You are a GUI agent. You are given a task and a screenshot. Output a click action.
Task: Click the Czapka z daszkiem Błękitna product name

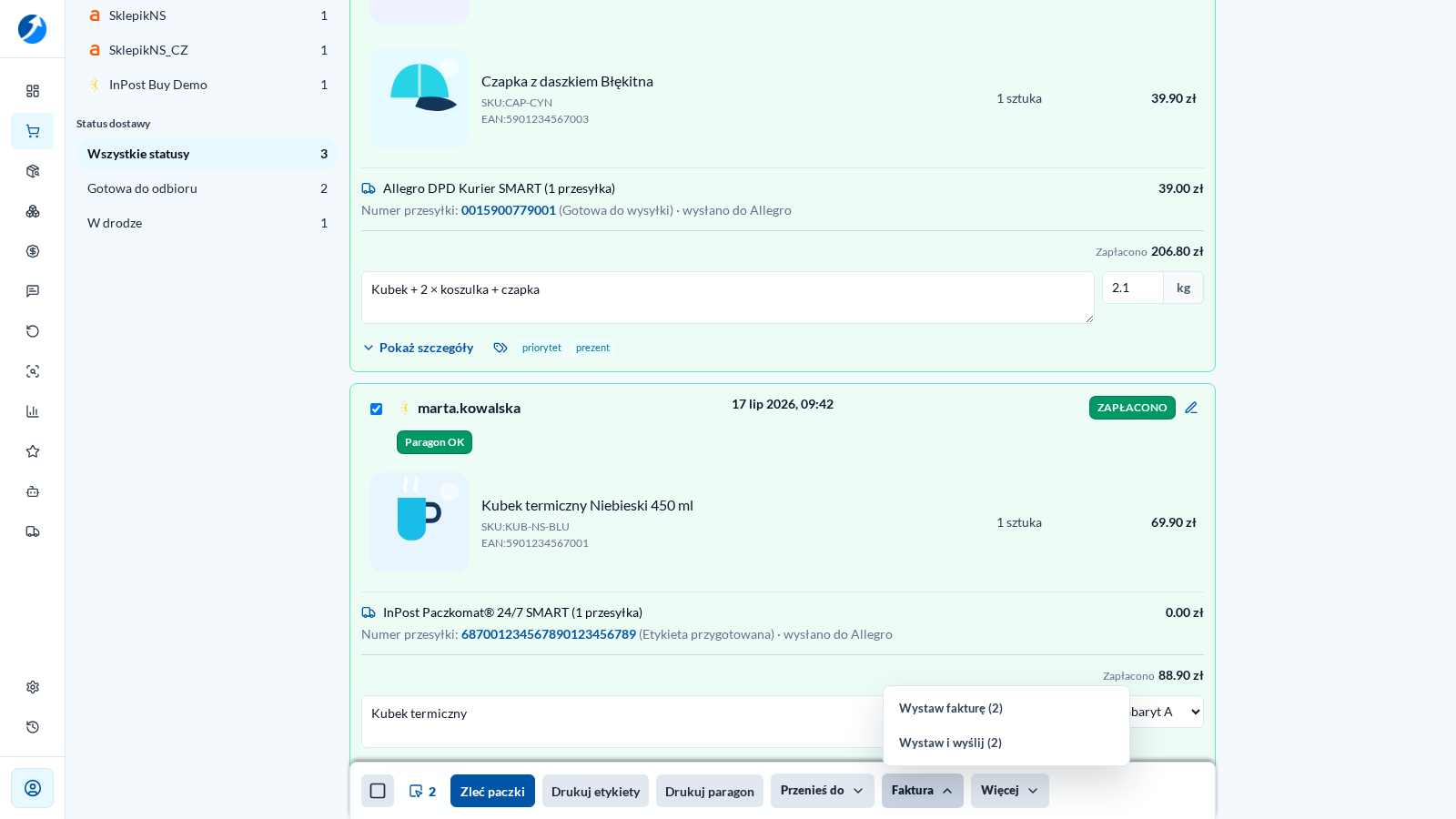tap(567, 81)
